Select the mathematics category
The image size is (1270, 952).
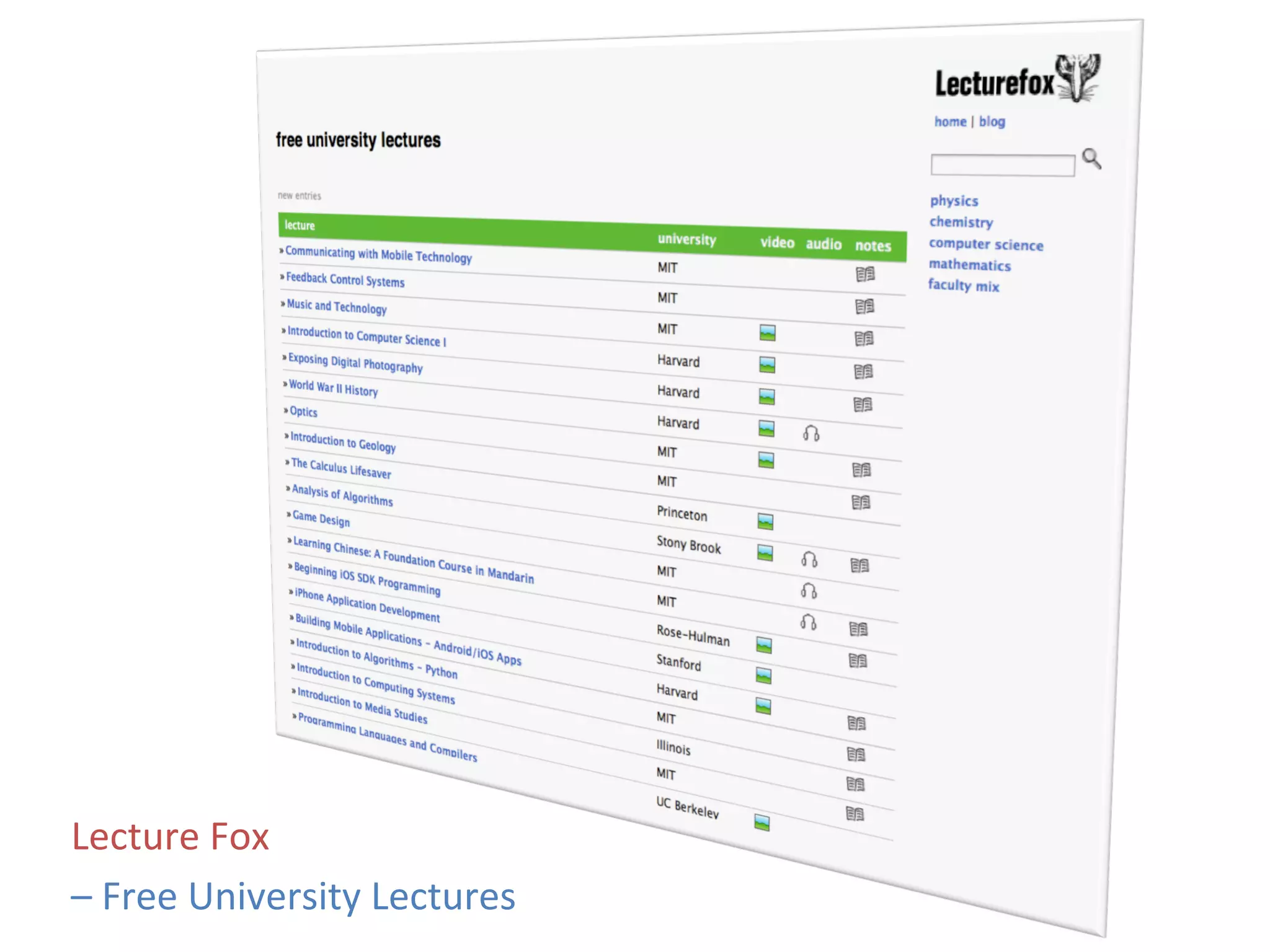(969, 265)
